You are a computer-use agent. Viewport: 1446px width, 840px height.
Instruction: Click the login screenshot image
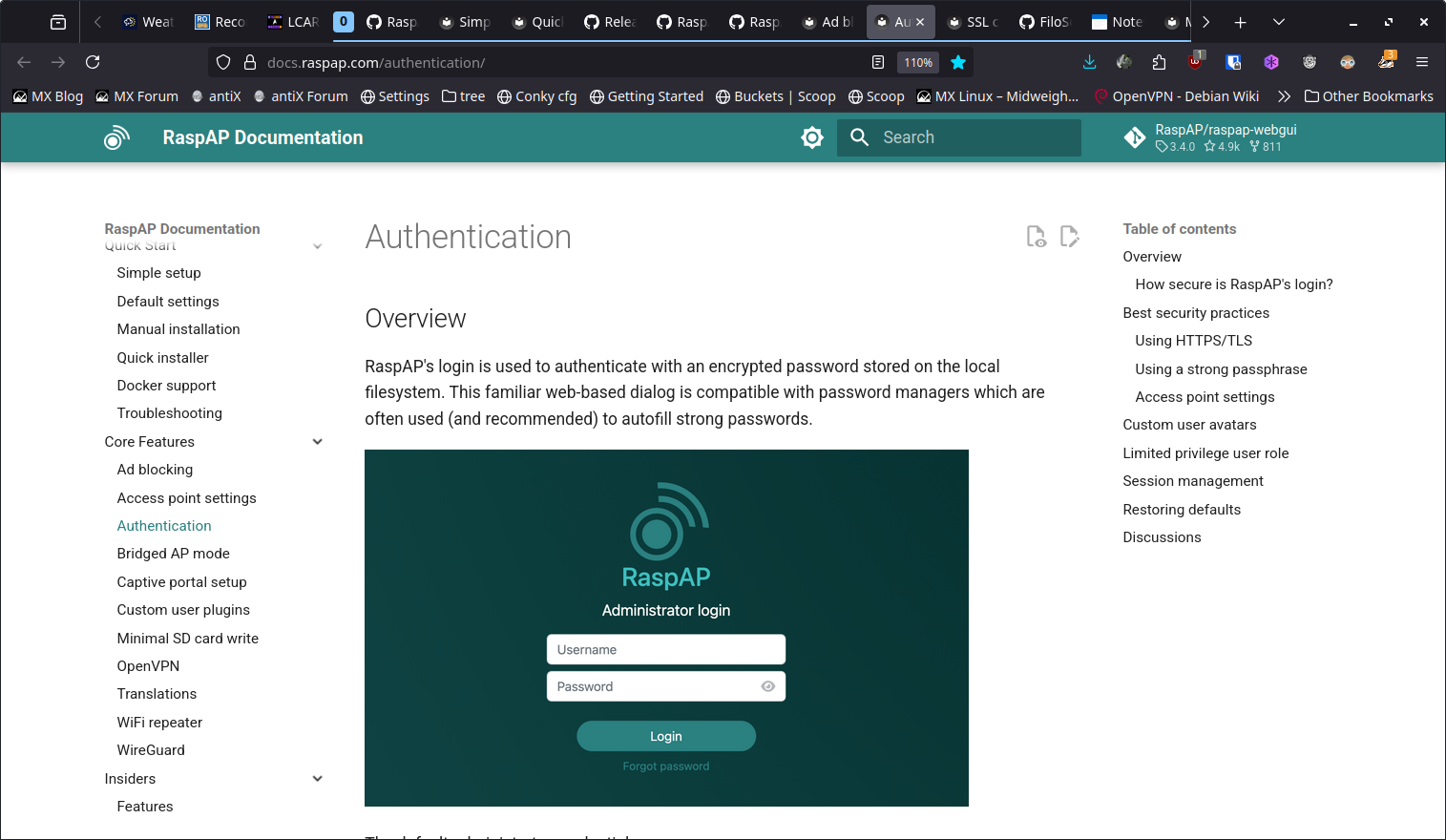666,628
